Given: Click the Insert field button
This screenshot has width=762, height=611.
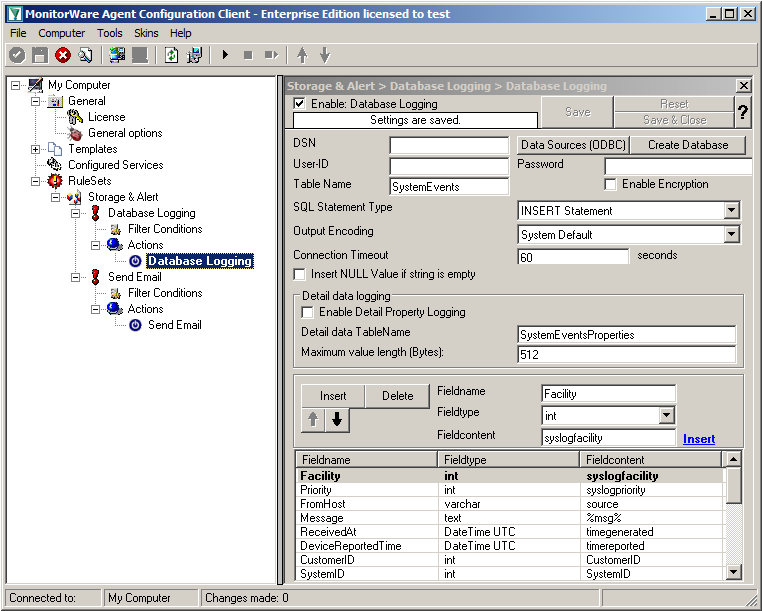Looking at the screenshot, I should [333, 396].
